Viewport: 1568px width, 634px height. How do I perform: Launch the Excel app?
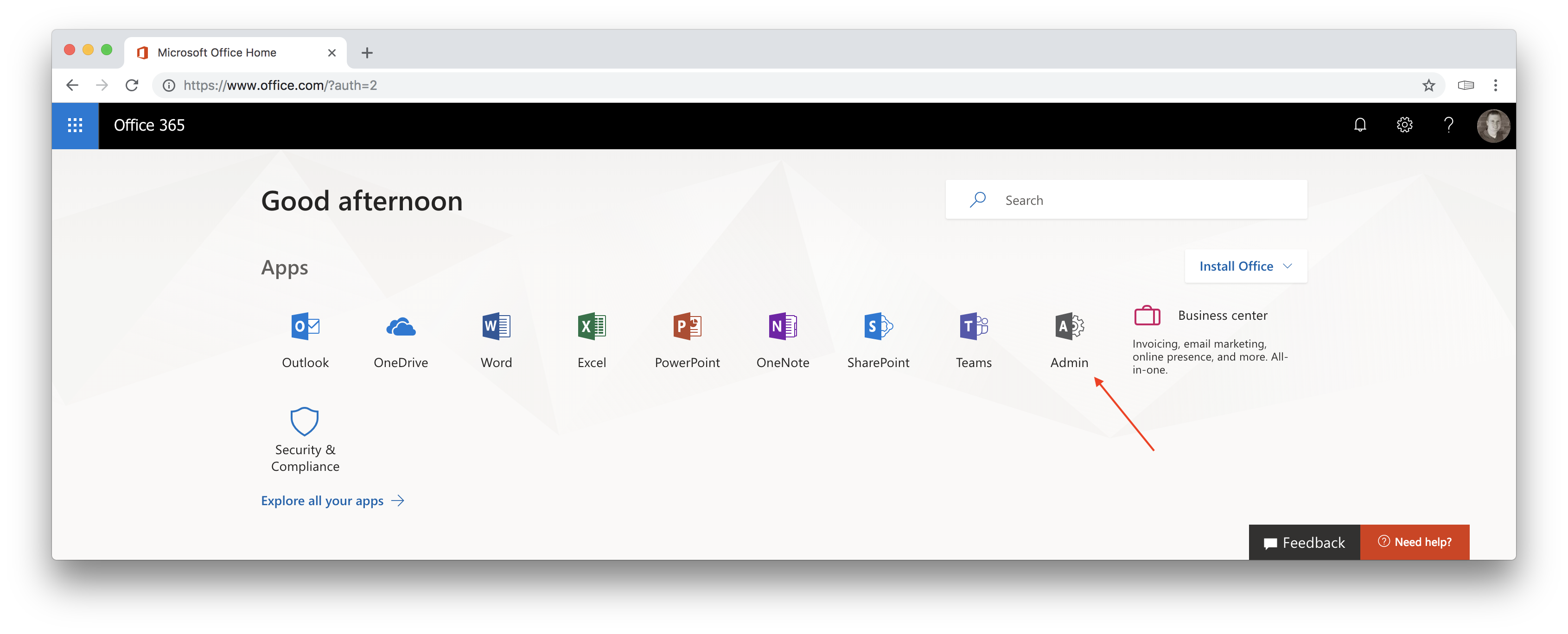click(x=592, y=340)
